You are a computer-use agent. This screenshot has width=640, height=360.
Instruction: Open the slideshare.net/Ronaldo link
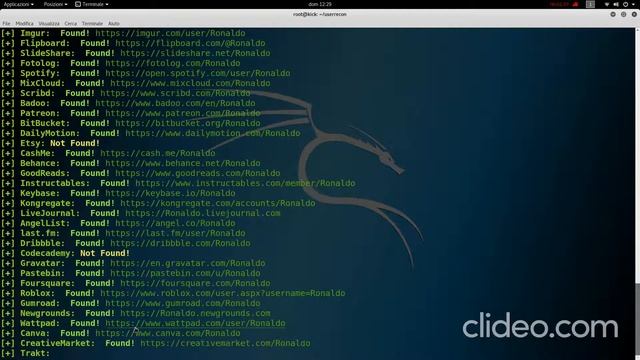coord(195,53)
